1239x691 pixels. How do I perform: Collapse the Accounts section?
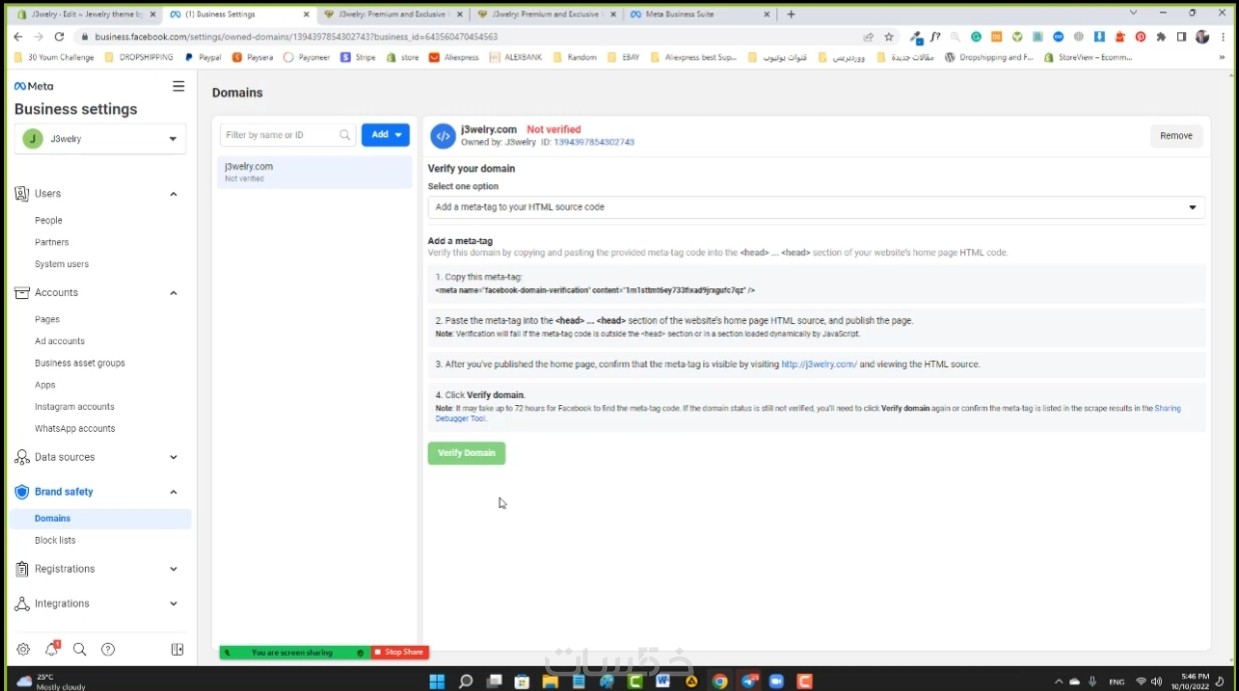[x=173, y=293]
